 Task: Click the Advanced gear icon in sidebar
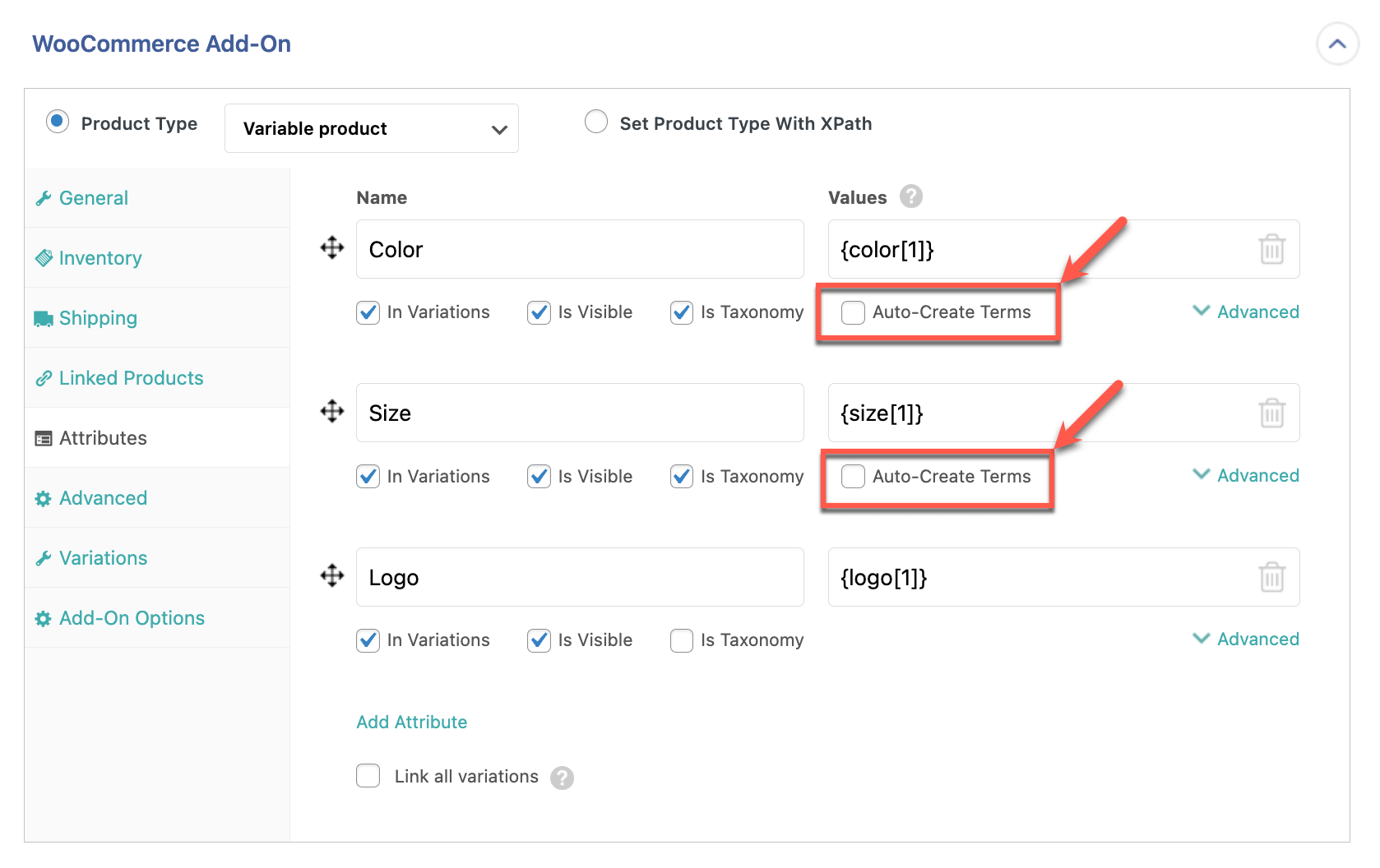[x=44, y=499]
